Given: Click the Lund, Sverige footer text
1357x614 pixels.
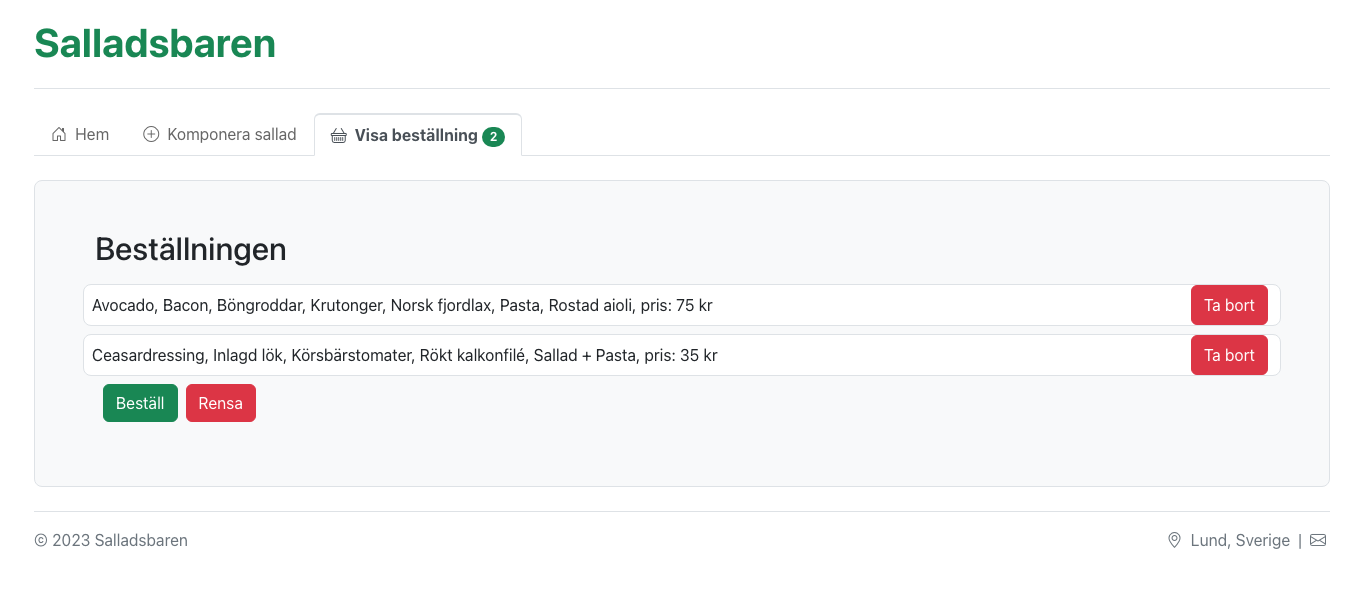Looking at the screenshot, I should point(1240,540).
